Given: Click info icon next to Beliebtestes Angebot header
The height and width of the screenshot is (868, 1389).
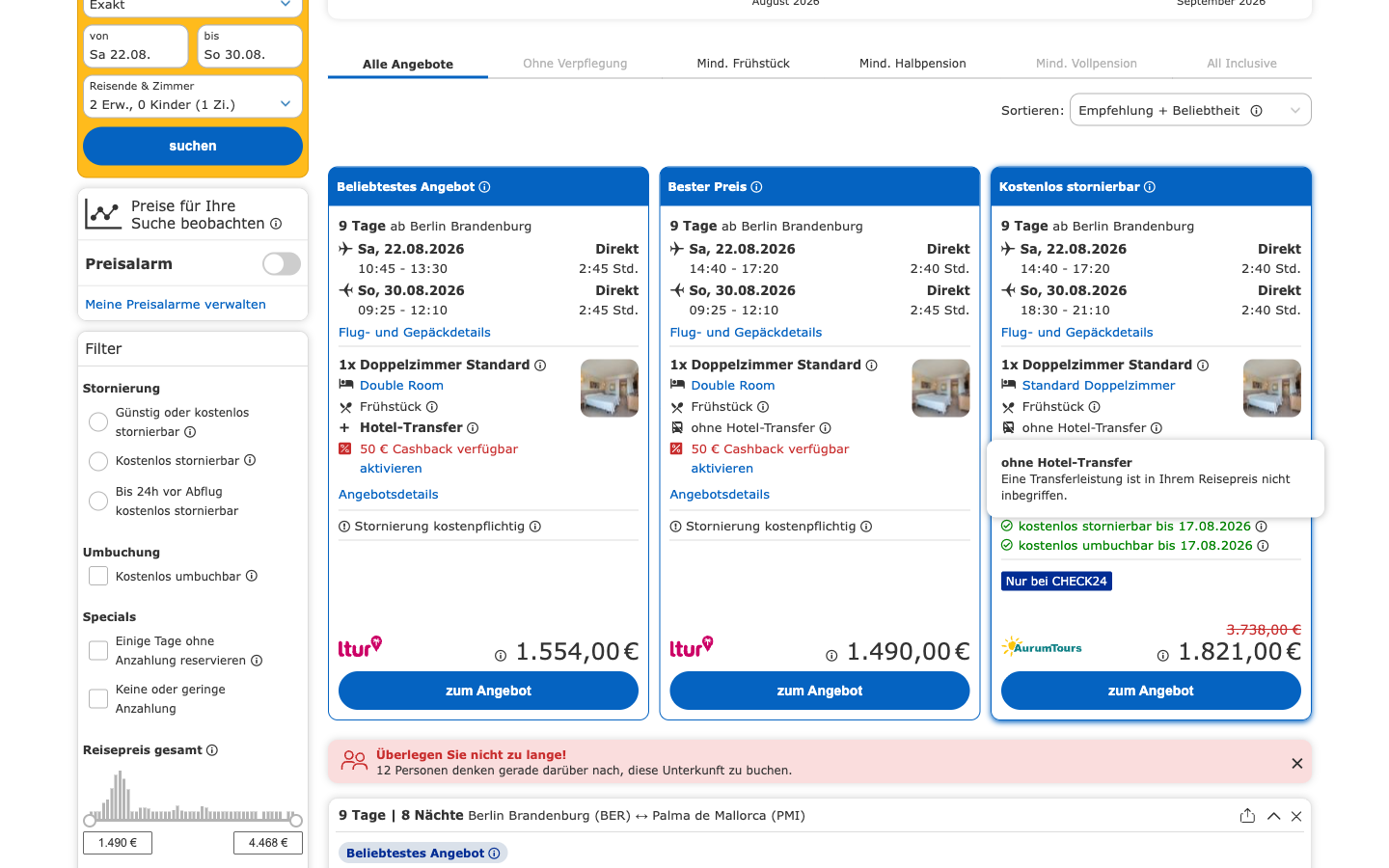Looking at the screenshot, I should (484, 187).
